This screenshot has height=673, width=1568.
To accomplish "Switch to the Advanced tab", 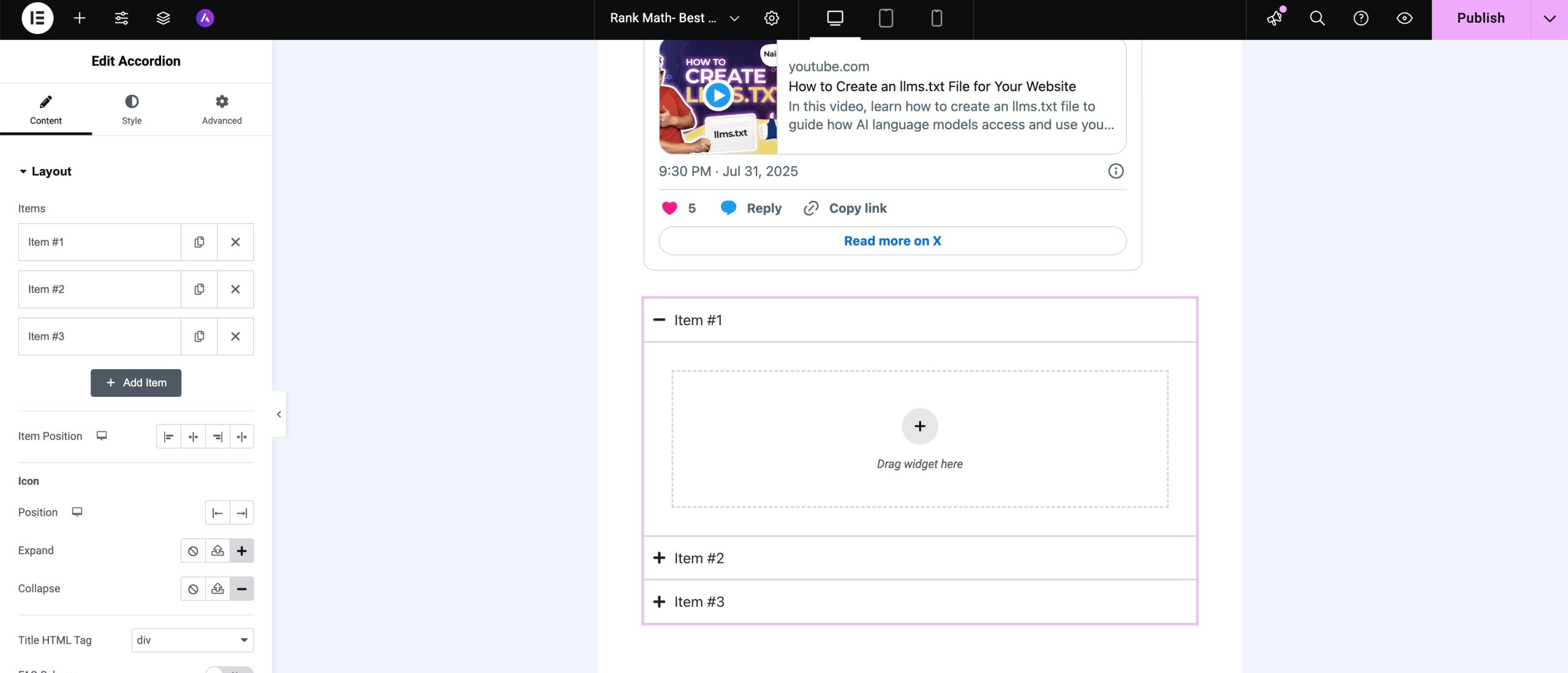I will coord(222,109).
